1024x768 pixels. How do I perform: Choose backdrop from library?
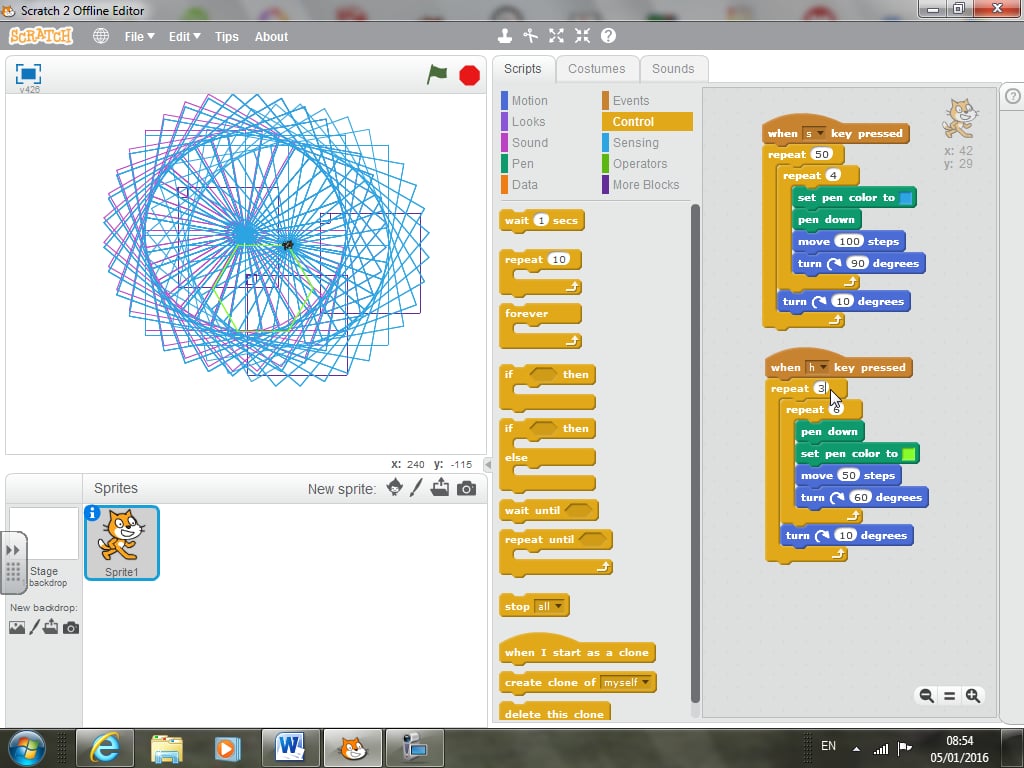[17, 628]
